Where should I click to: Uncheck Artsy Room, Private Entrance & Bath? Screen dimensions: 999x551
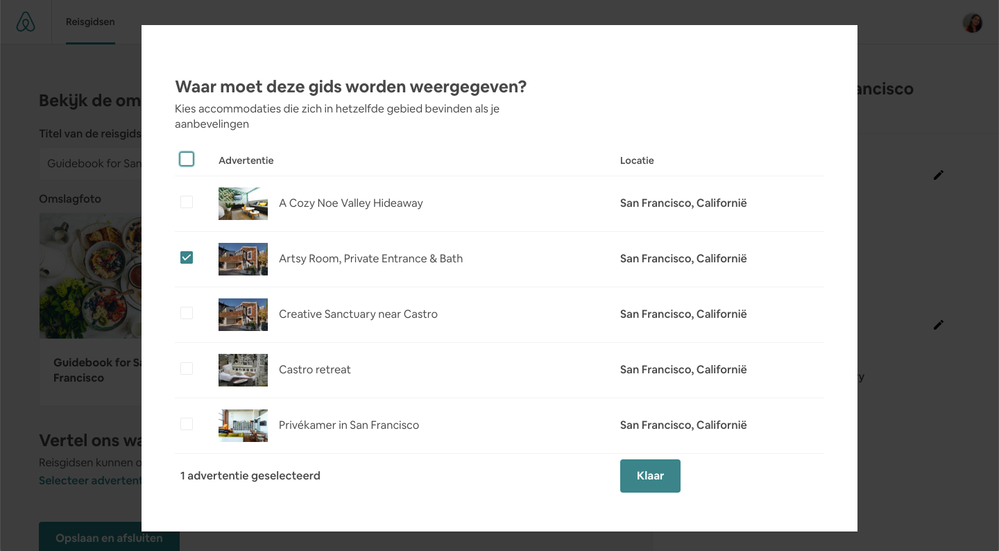point(186,258)
